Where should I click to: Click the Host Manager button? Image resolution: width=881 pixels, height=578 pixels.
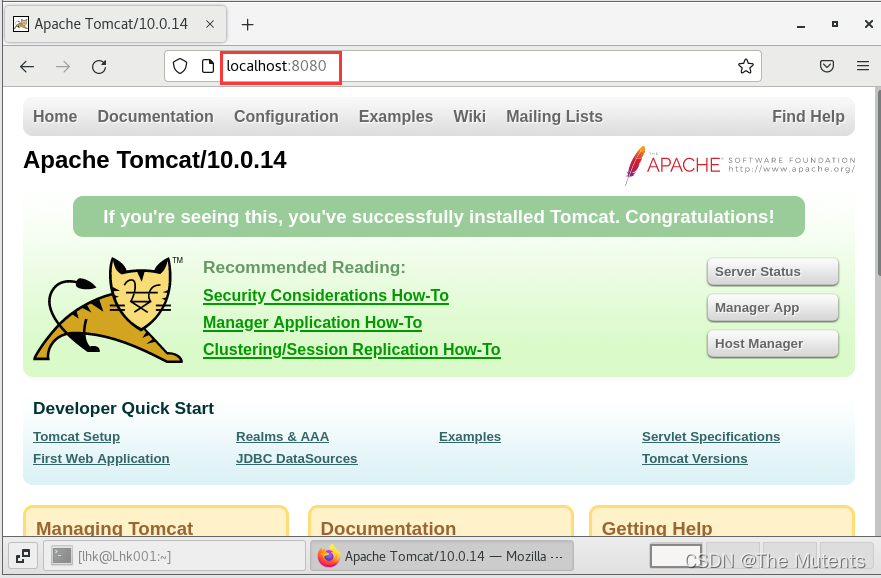coord(773,344)
